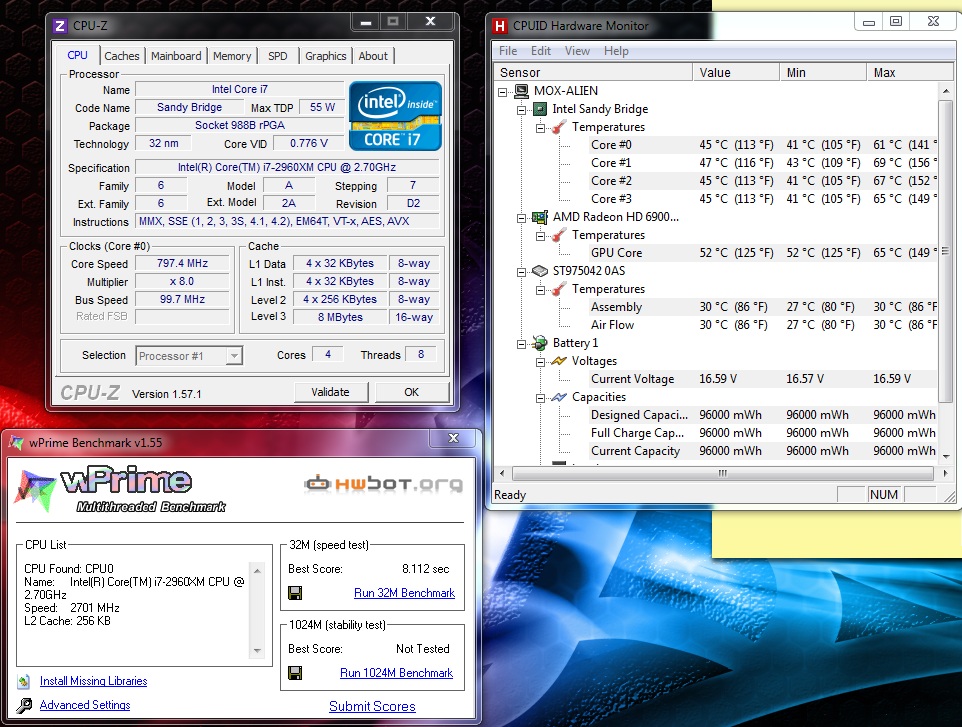This screenshot has height=727, width=962.
Task: Select the Core #0 temperature row
Action: click(x=763, y=145)
